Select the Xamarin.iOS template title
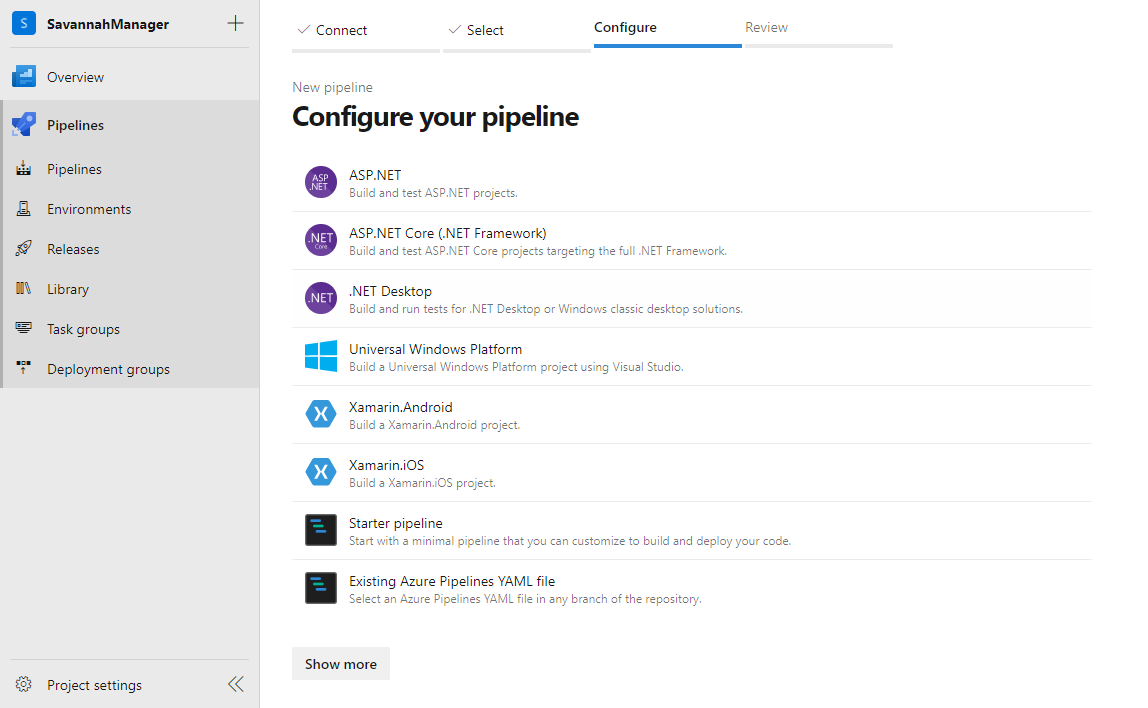 [386, 465]
